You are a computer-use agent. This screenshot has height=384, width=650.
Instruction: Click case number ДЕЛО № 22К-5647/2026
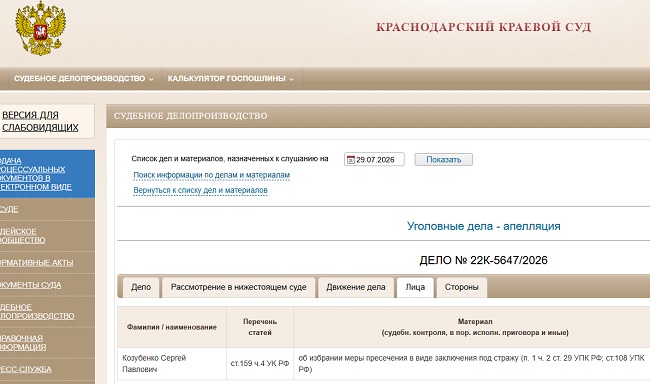483,260
